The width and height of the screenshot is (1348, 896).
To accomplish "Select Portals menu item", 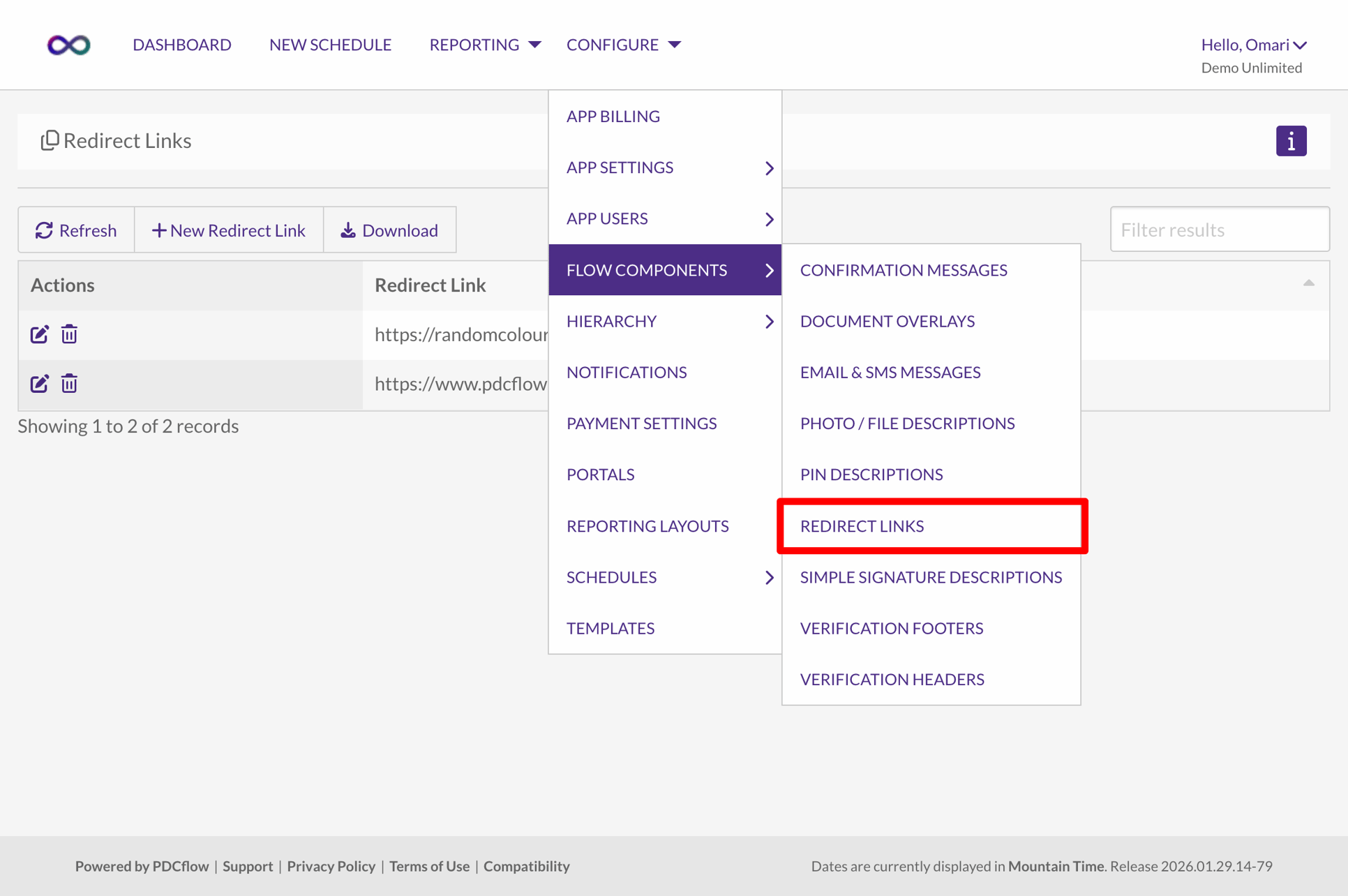I will (x=665, y=475).
